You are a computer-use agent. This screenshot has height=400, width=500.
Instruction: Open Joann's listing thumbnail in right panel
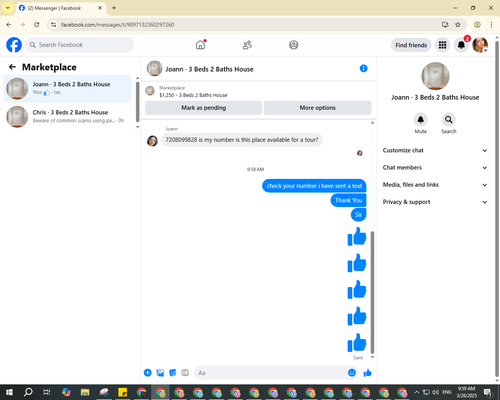pos(435,76)
